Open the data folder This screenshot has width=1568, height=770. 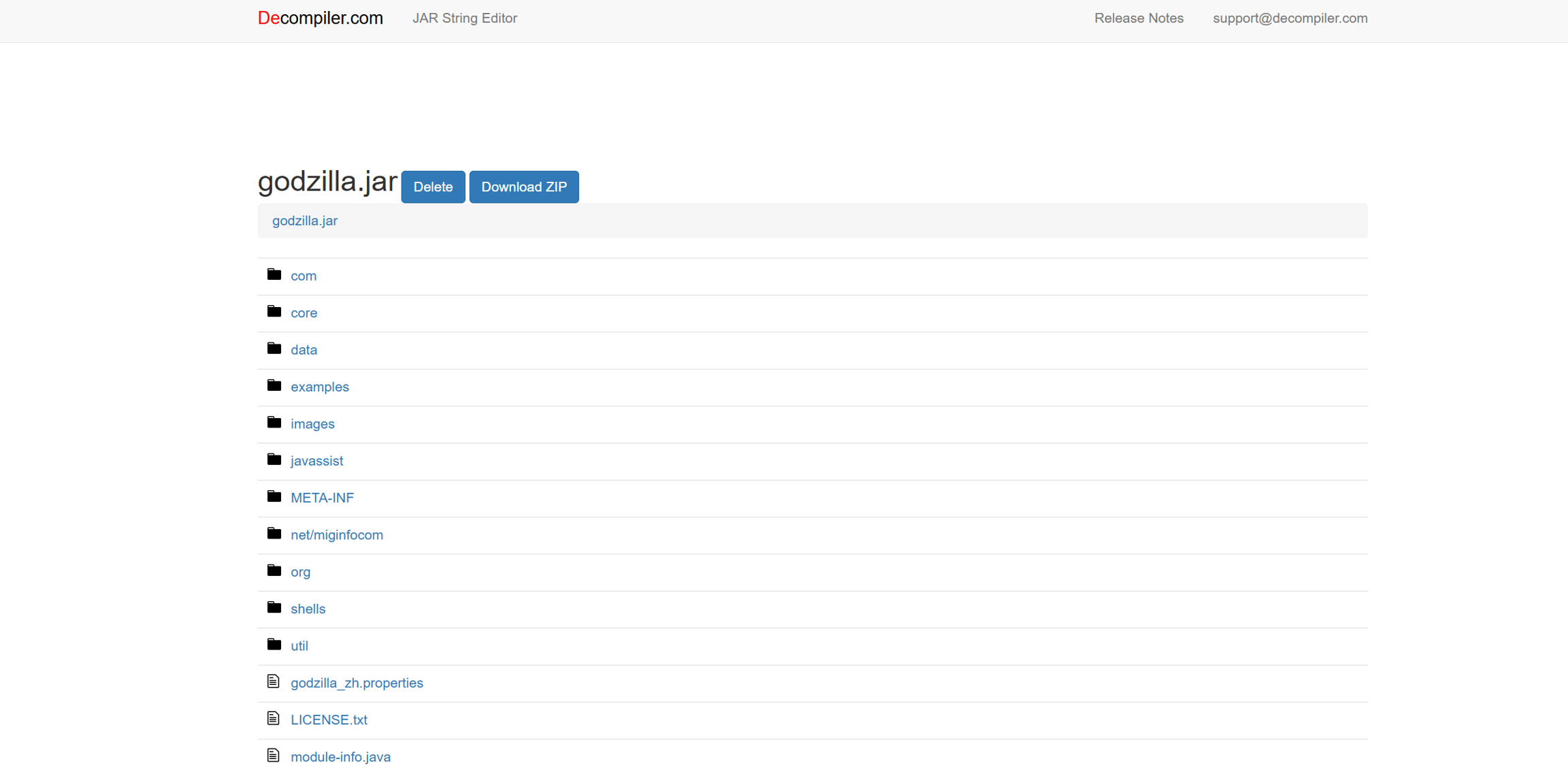coord(304,350)
